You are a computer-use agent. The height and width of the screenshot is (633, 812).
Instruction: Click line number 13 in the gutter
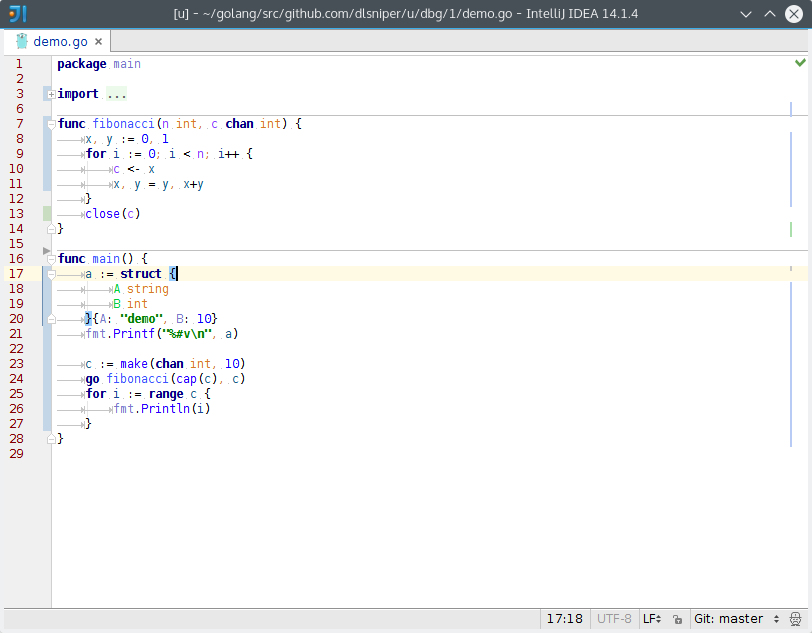[17, 214]
